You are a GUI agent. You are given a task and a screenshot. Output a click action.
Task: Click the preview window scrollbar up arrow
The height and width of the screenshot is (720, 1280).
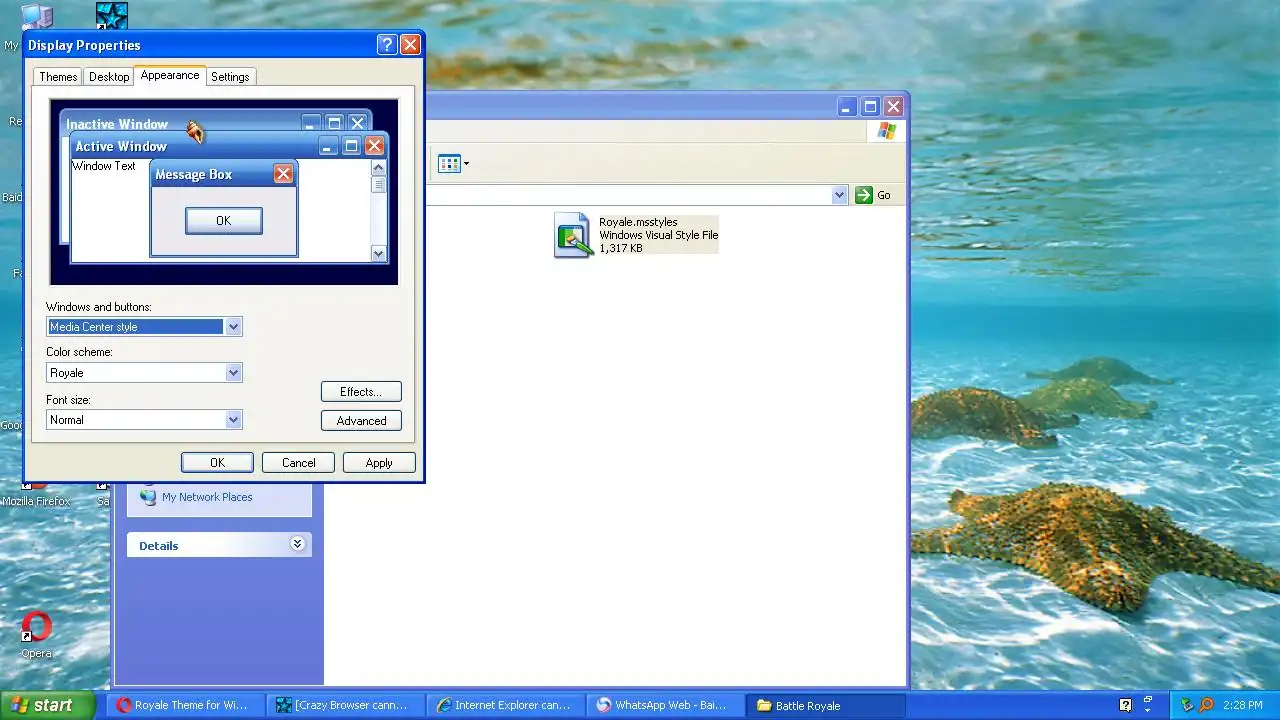pyautogui.click(x=378, y=168)
